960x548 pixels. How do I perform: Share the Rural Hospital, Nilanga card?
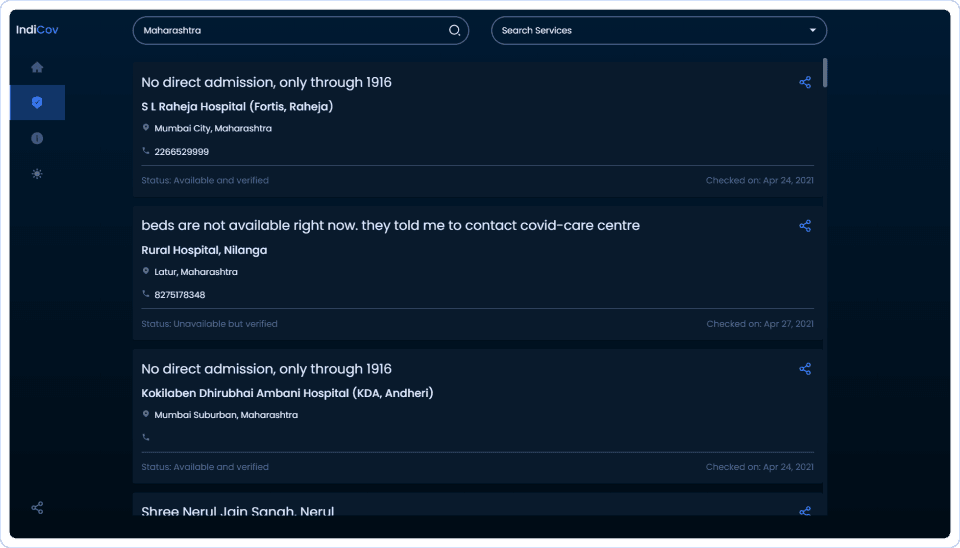click(805, 226)
